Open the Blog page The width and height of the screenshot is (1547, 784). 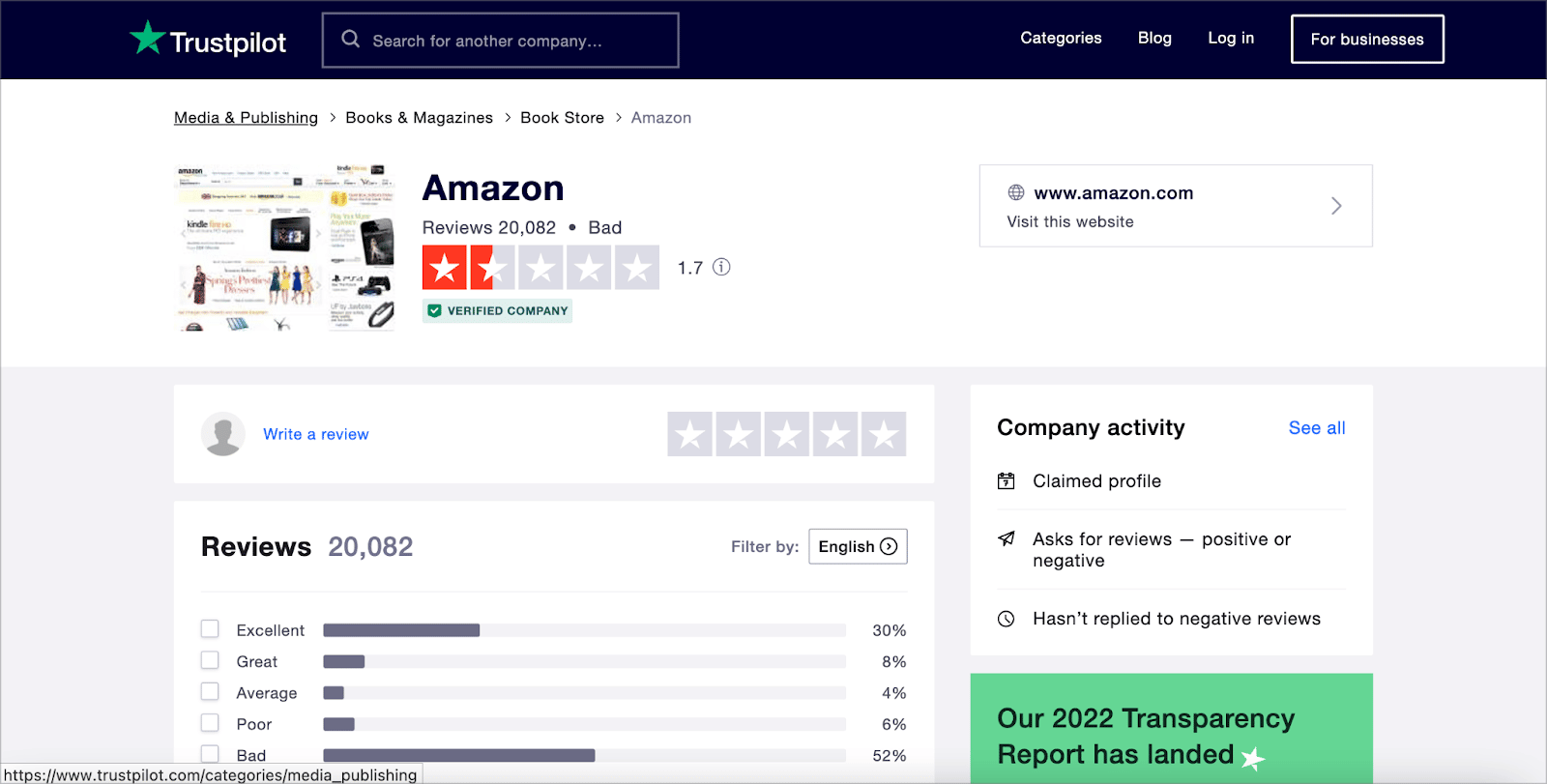tap(1154, 38)
